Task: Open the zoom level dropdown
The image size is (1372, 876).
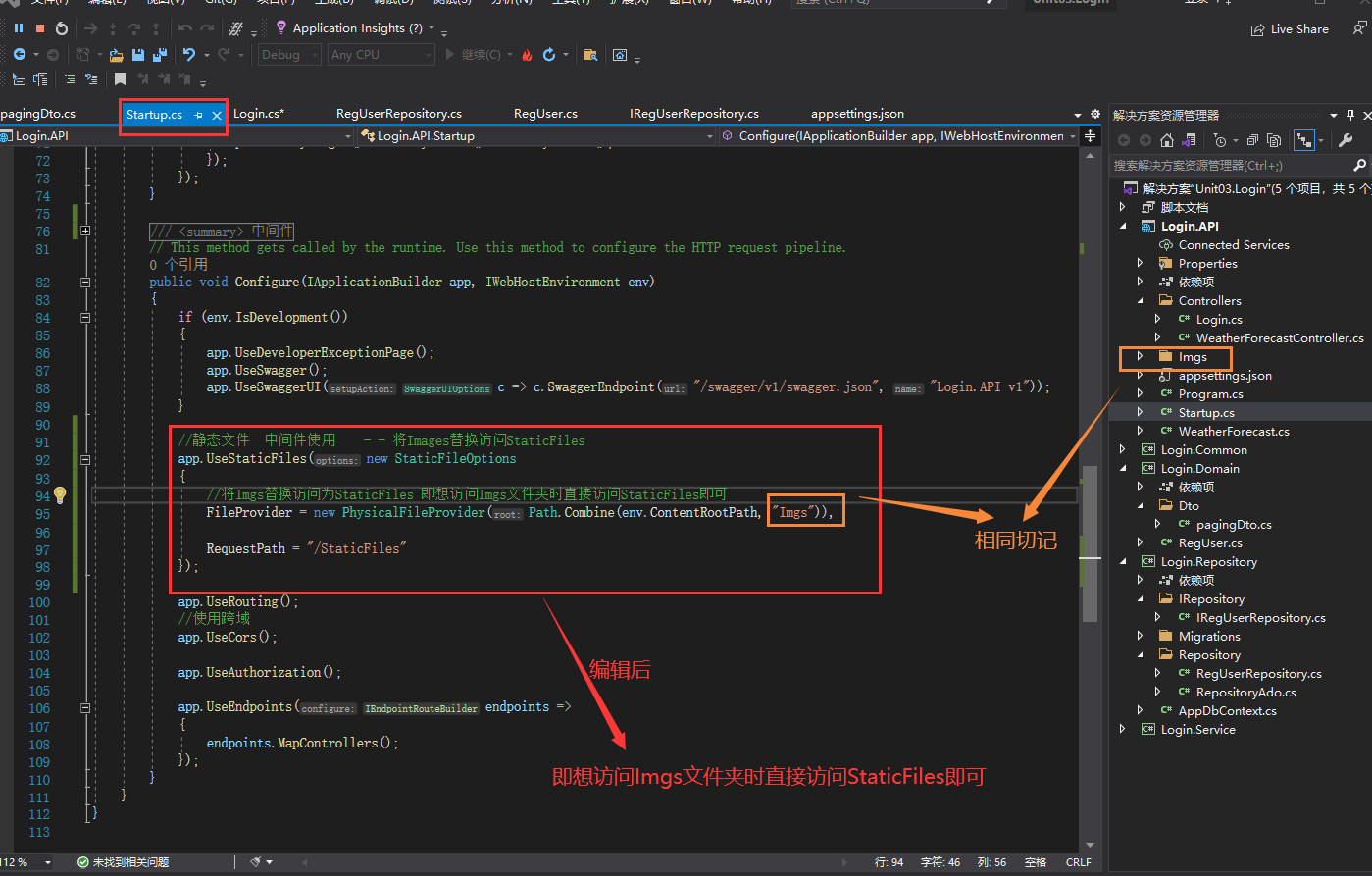Action: tap(48, 862)
